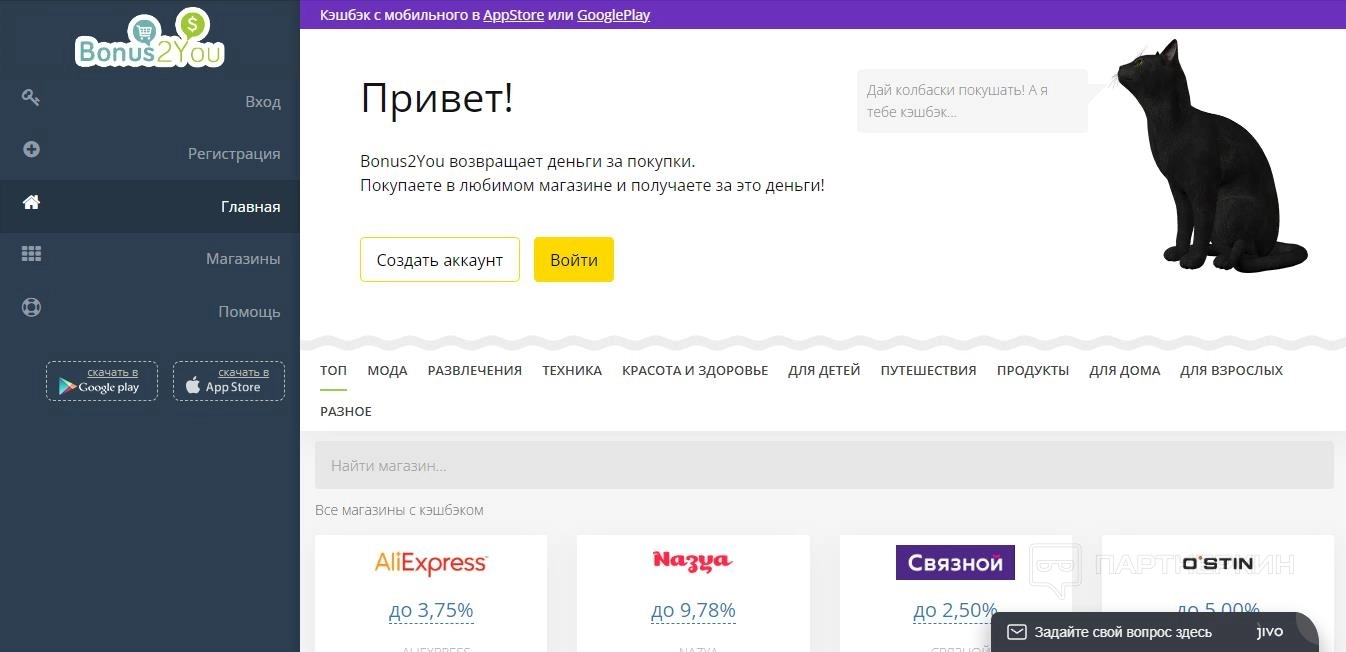1346x652 pixels.
Task: Click the Bonus2You logo
Action: click(x=150, y=38)
